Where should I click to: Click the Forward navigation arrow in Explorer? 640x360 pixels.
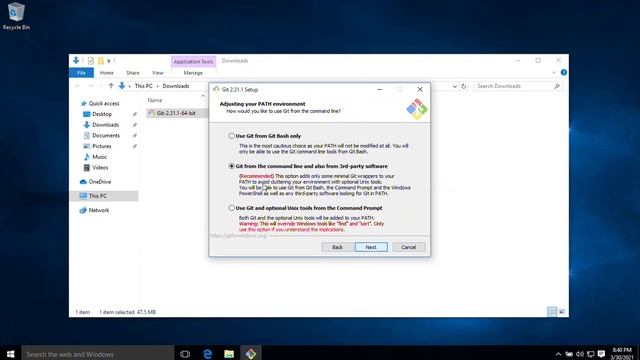[91, 86]
